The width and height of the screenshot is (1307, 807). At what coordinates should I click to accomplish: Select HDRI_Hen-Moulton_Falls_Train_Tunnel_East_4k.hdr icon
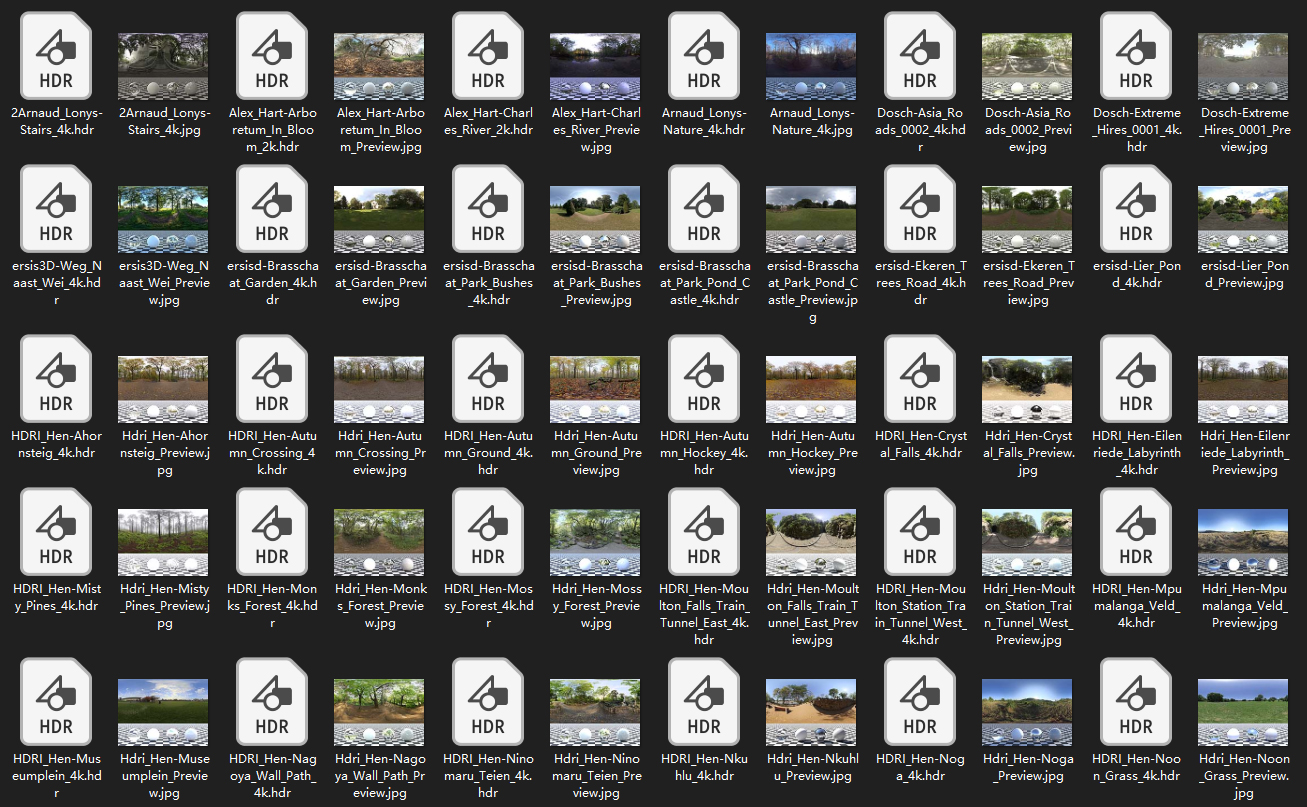704,533
